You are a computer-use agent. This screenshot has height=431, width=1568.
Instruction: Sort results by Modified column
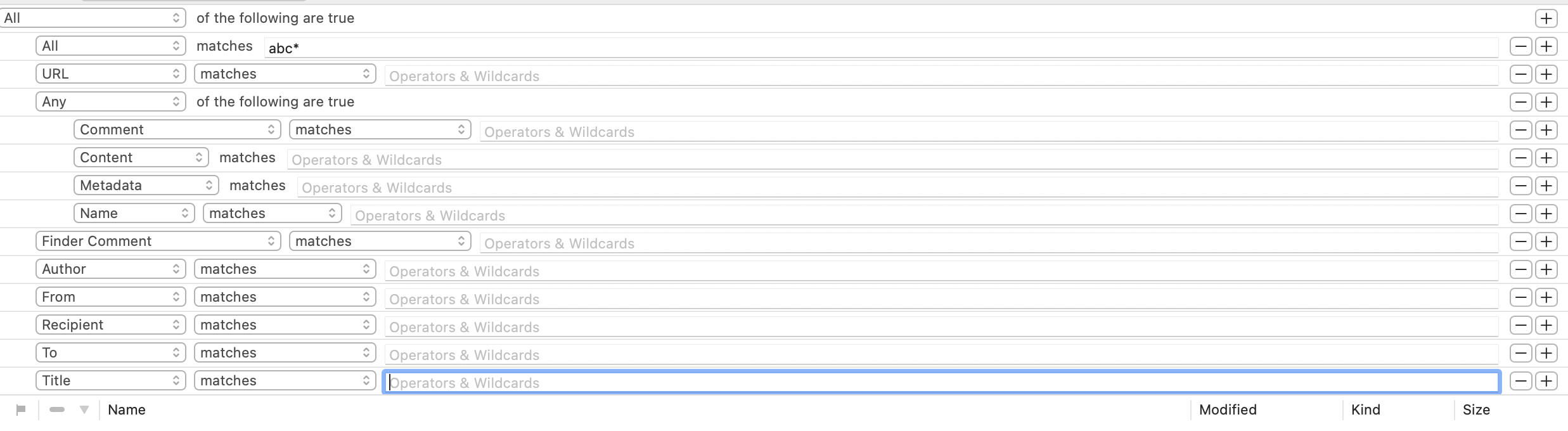[1228, 410]
